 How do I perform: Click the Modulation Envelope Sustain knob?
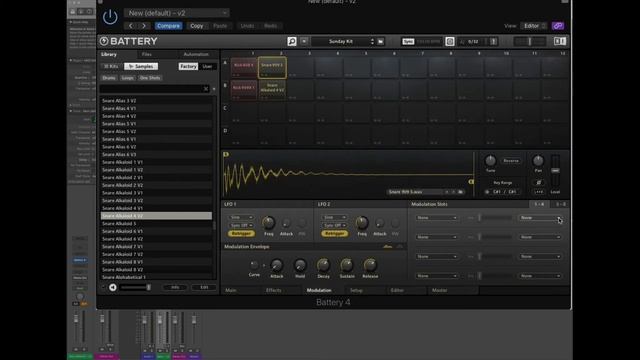[x=347, y=266]
